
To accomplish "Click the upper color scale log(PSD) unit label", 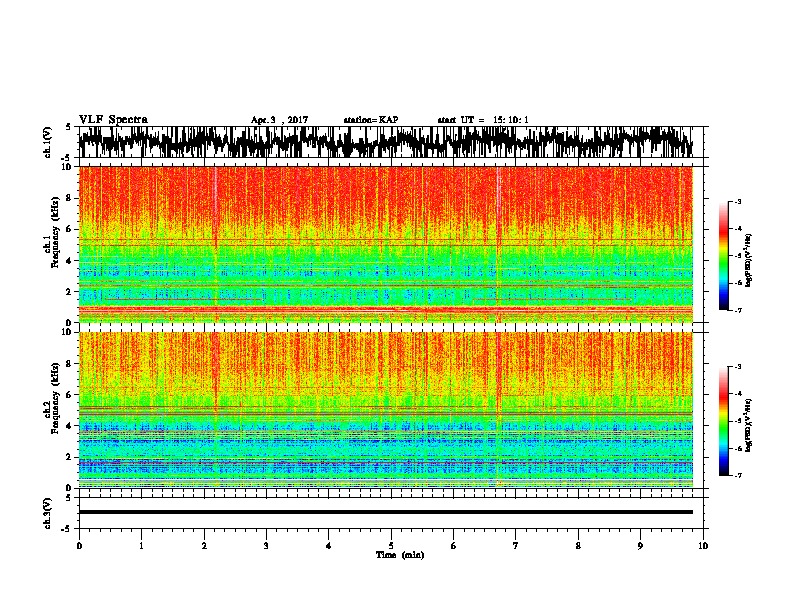I will (749, 260).
